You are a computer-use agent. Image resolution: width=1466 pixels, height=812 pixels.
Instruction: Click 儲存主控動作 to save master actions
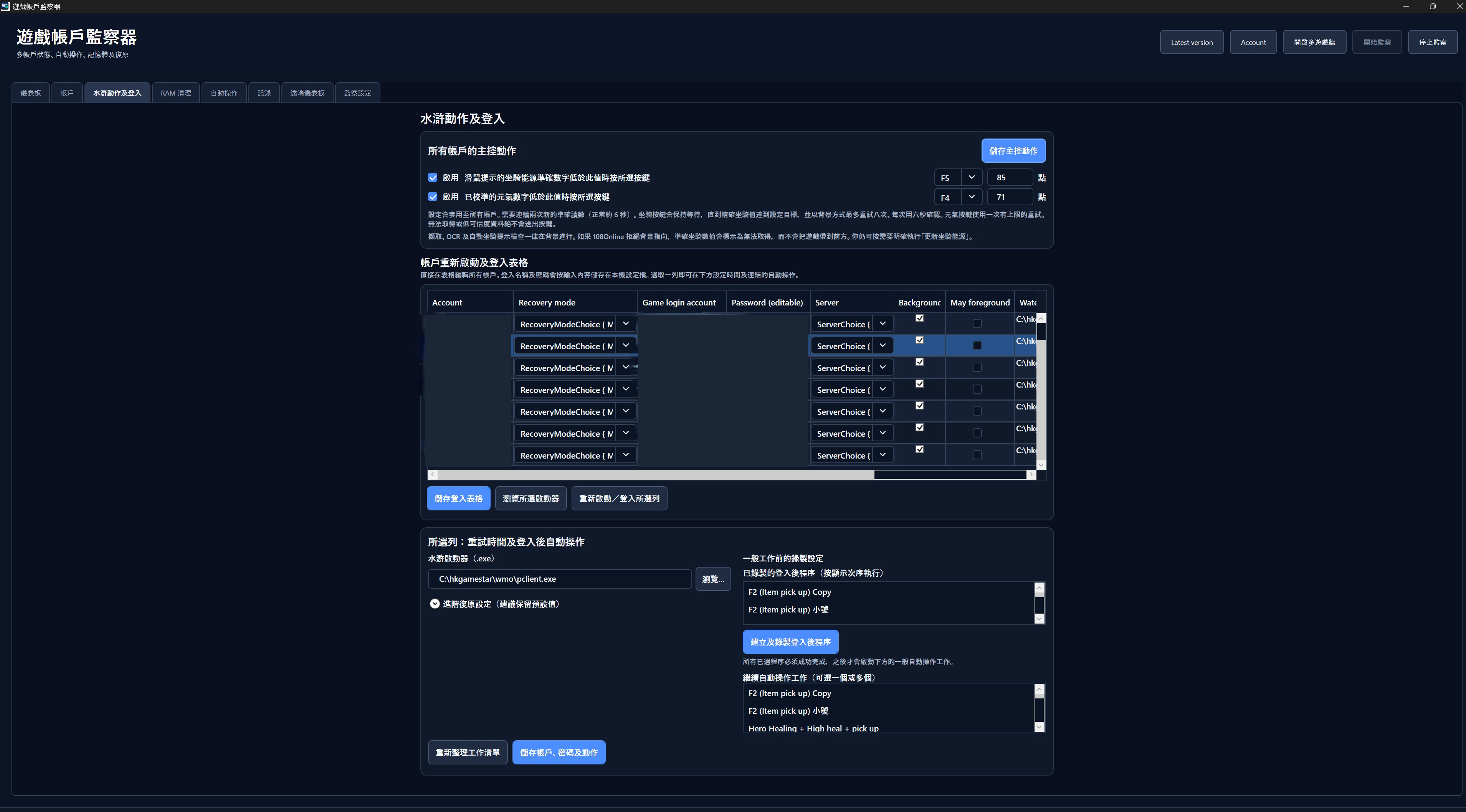[x=1013, y=151]
